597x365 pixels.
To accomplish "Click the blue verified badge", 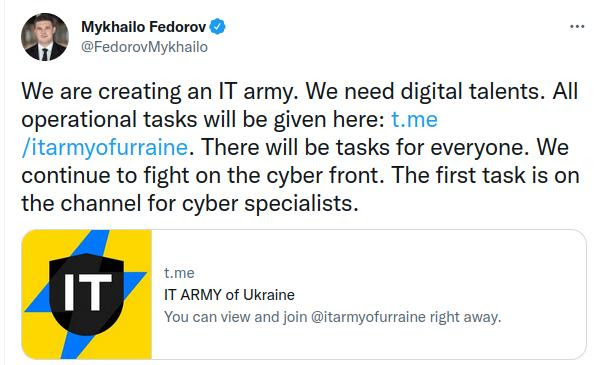I will 217,27.
